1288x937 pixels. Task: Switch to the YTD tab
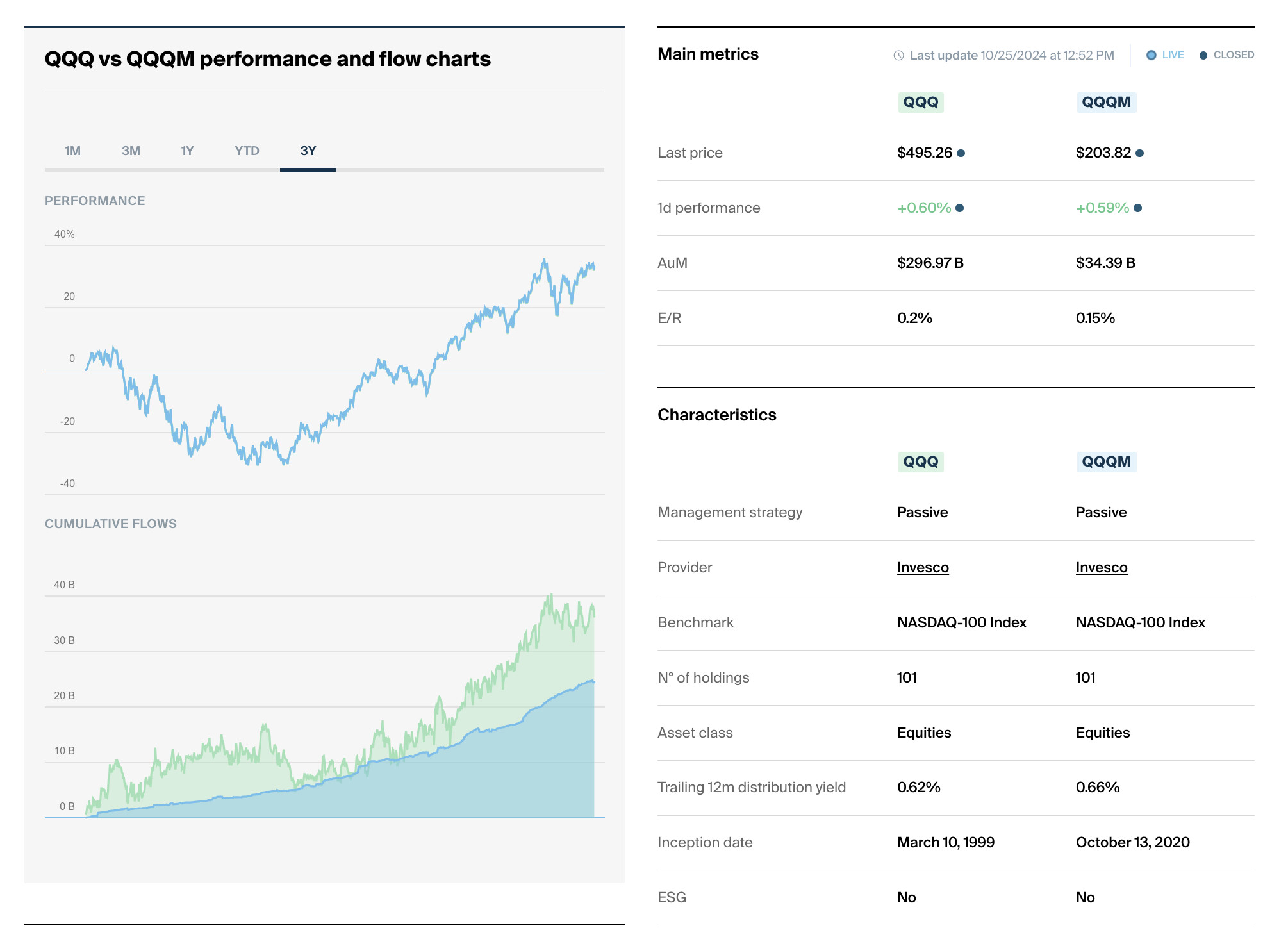coord(247,151)
